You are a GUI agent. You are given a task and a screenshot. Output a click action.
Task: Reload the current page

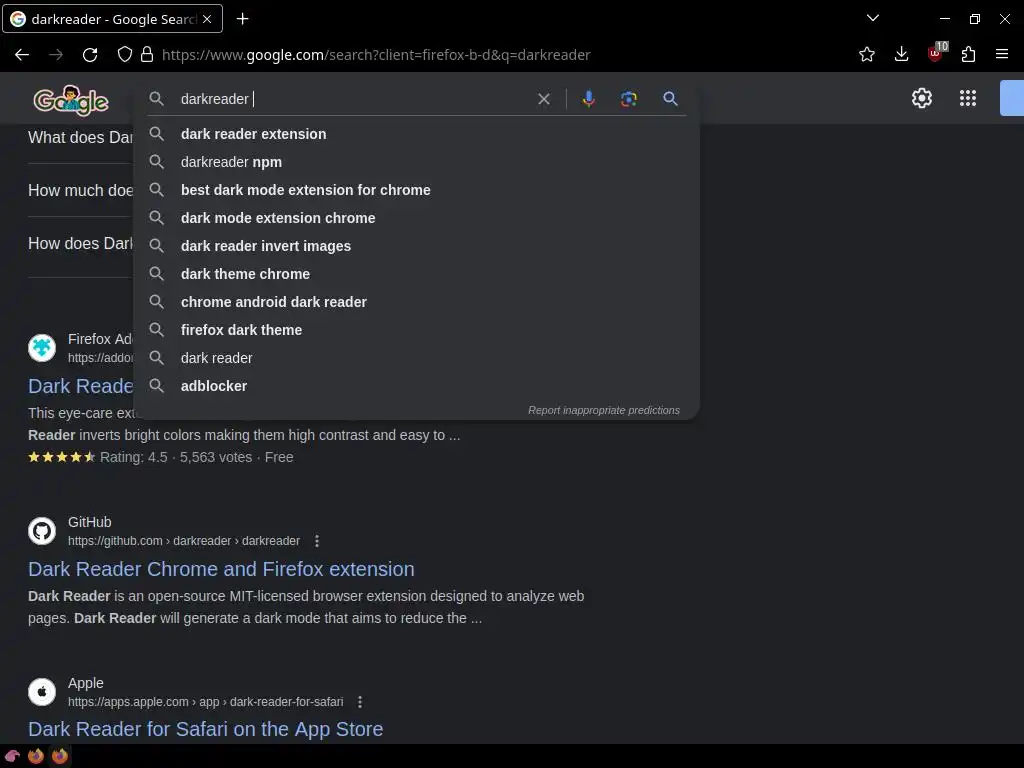(90, 55)
